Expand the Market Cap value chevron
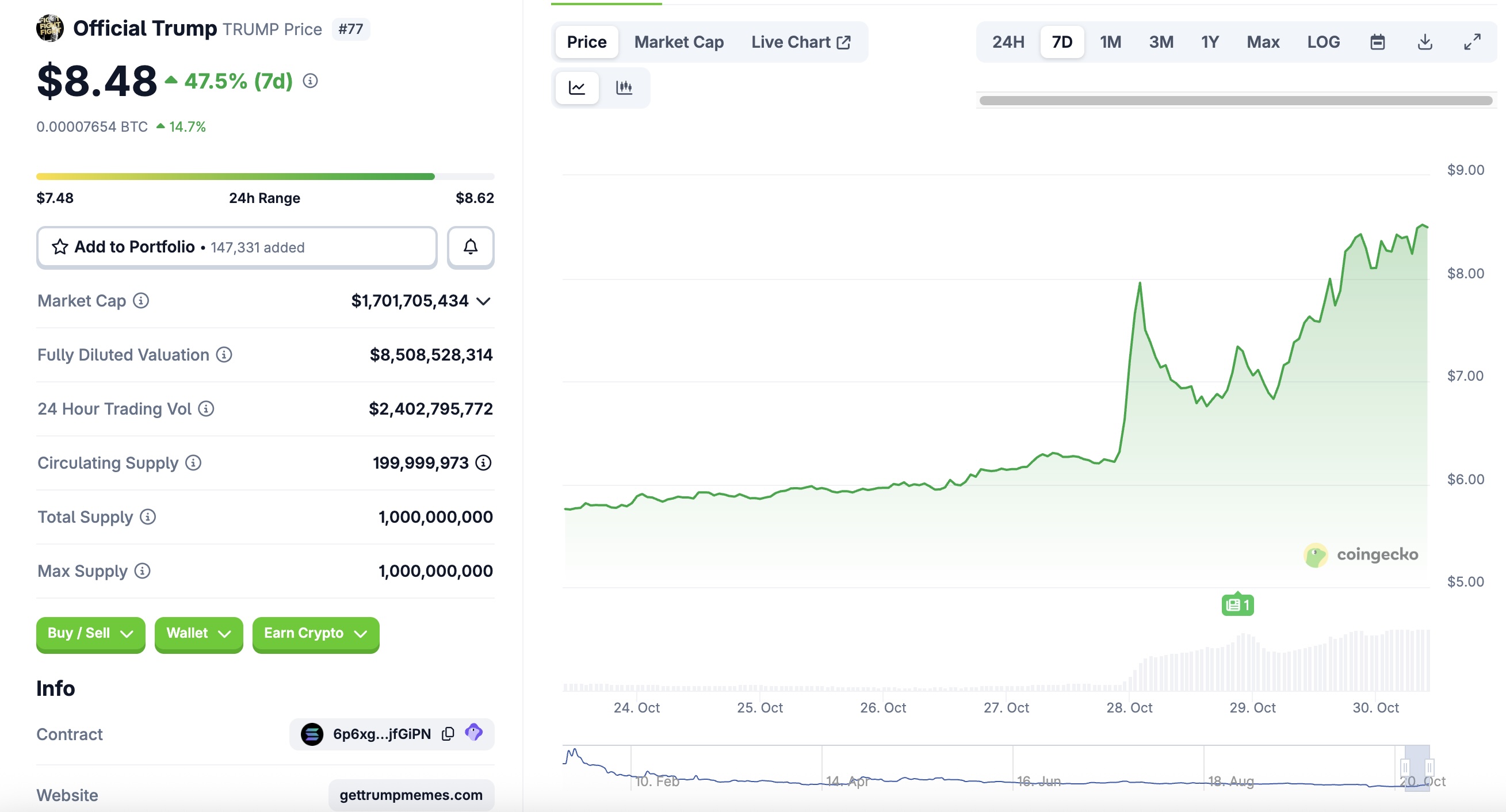 (483, 302)
